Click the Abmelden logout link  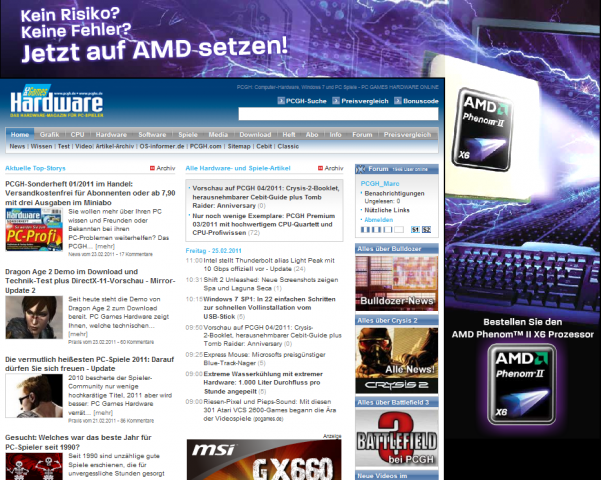[x=378, y=220]
